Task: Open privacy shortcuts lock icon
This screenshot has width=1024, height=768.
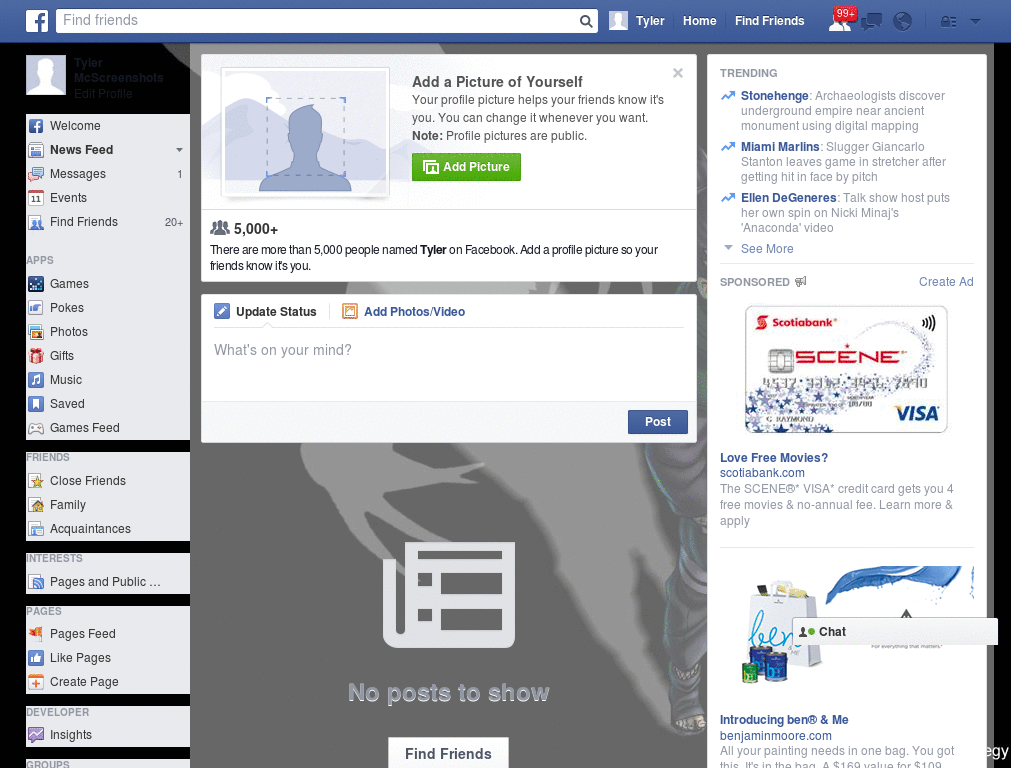Action: tap(948, 22)
